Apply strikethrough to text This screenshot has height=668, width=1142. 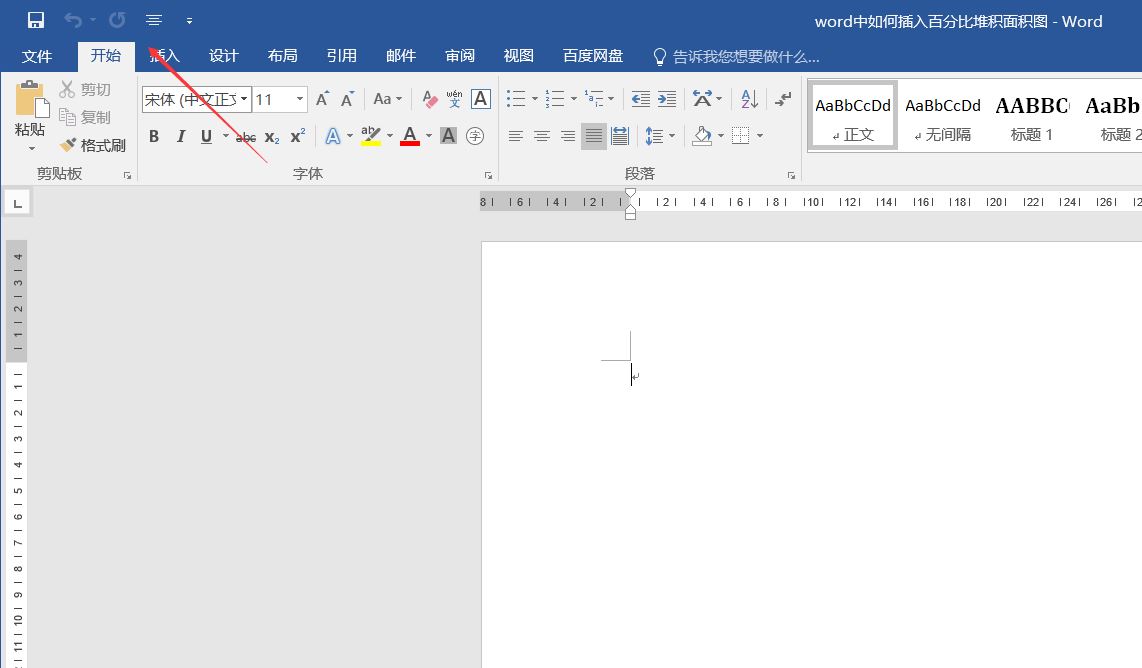246,136
